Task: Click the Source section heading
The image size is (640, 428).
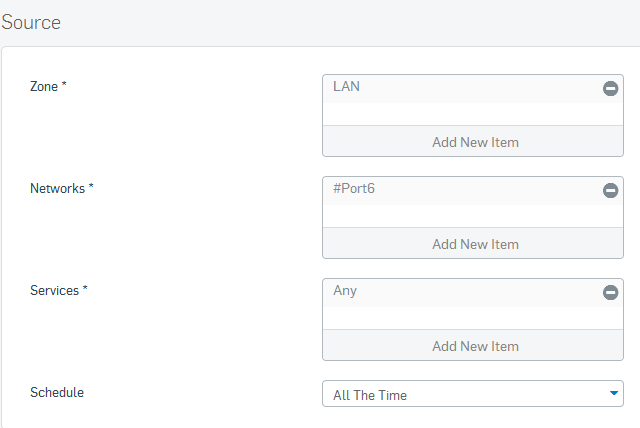Action: tap(31, 22)
